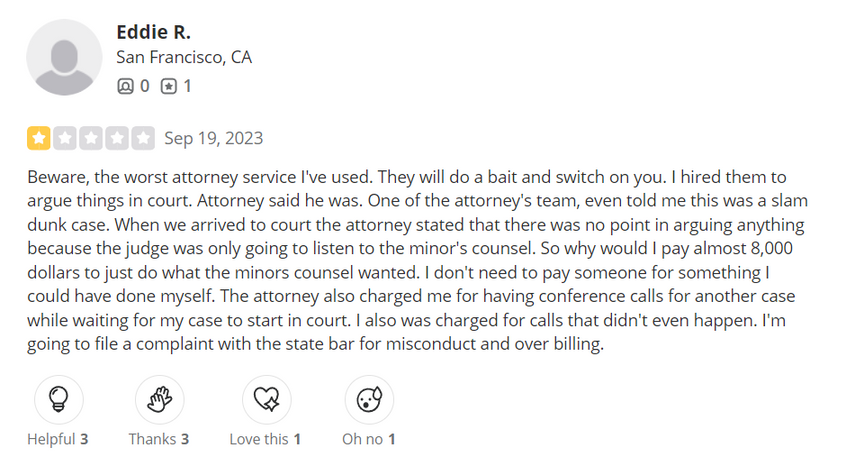
Task: Select the Oh no shocked face icon
Action: 369,400
